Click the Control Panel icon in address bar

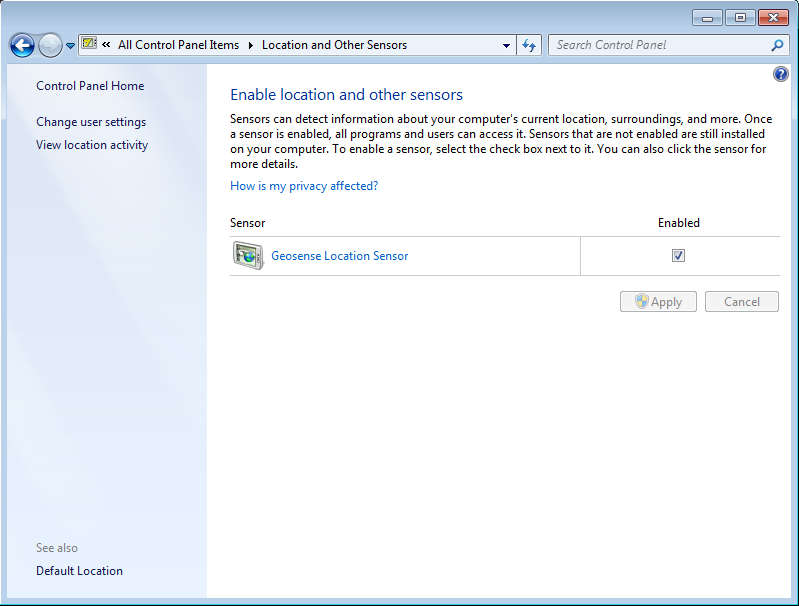[89, 44]
